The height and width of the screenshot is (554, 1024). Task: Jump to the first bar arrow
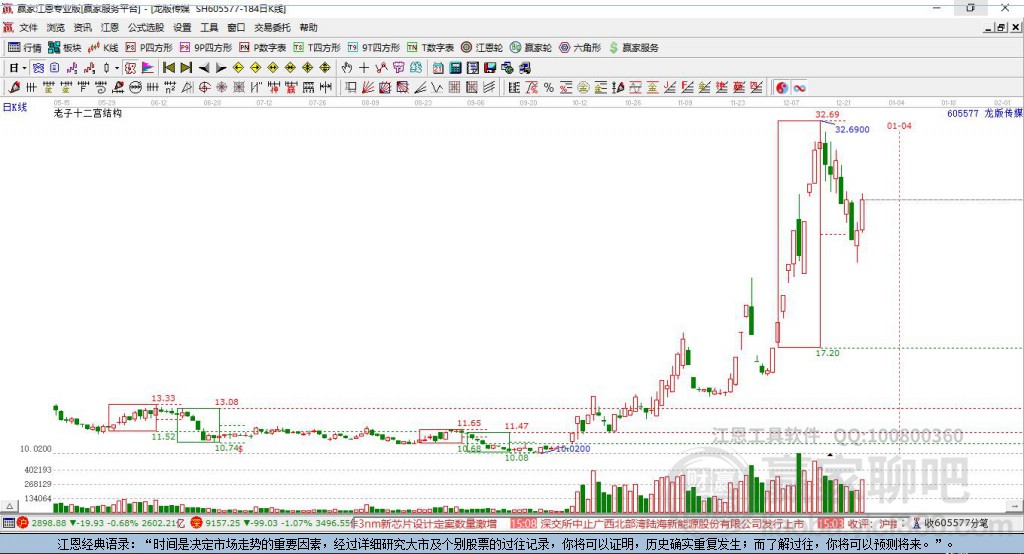169,67
